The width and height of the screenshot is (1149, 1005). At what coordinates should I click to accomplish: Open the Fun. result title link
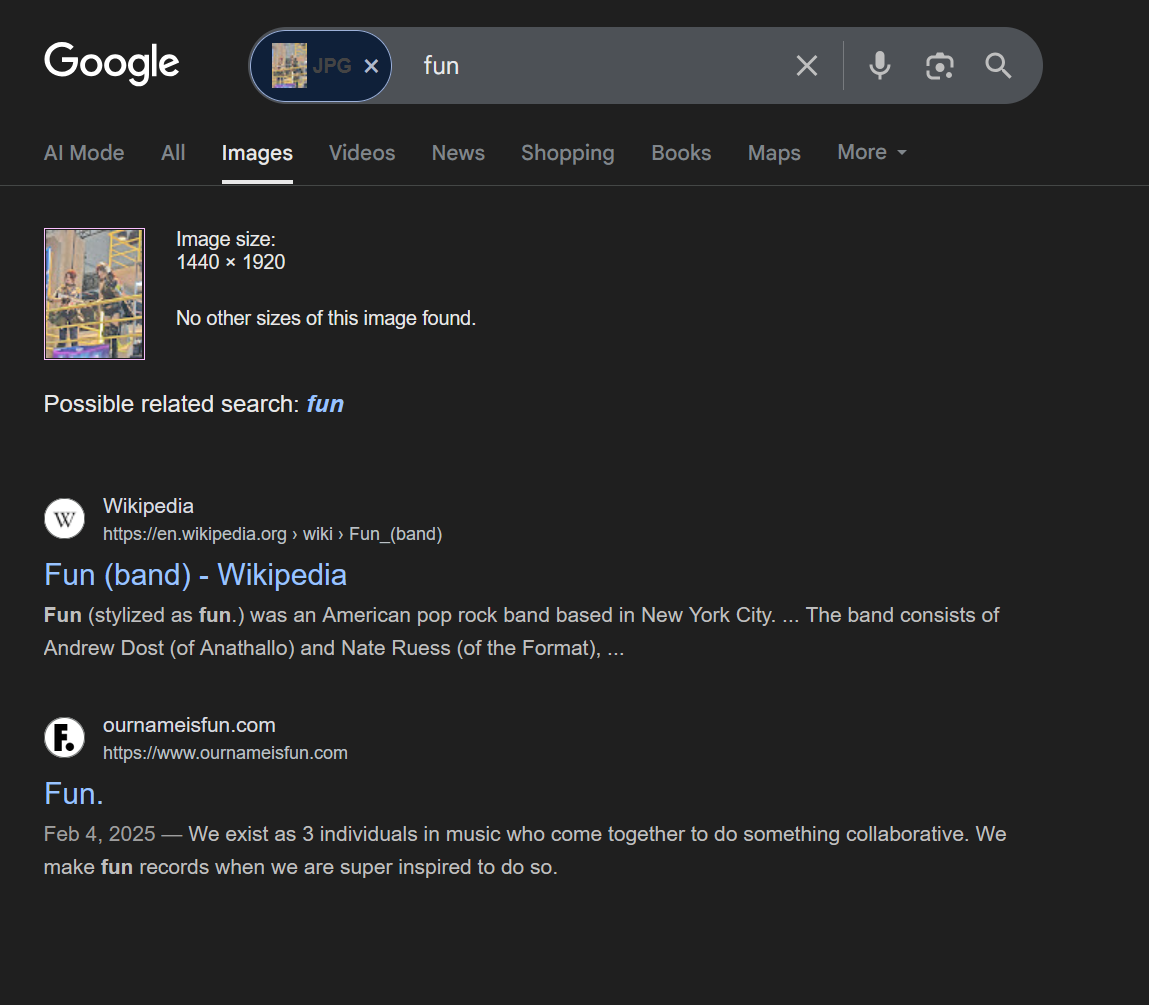(74, 794)
